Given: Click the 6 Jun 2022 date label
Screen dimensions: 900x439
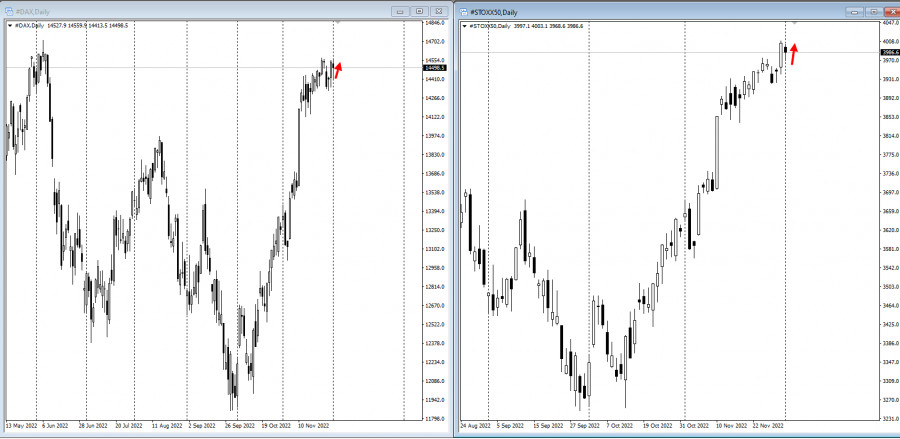Looking at the screenshot, I should (x=56, y=426).
